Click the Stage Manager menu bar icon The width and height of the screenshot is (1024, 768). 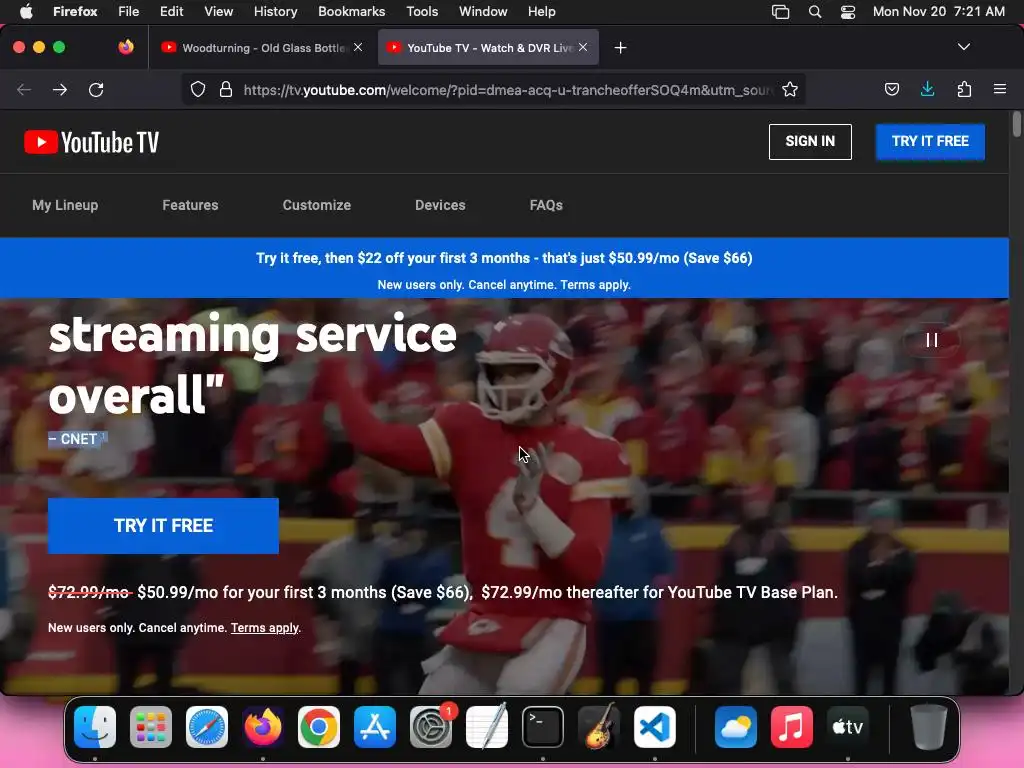[780, 12]
